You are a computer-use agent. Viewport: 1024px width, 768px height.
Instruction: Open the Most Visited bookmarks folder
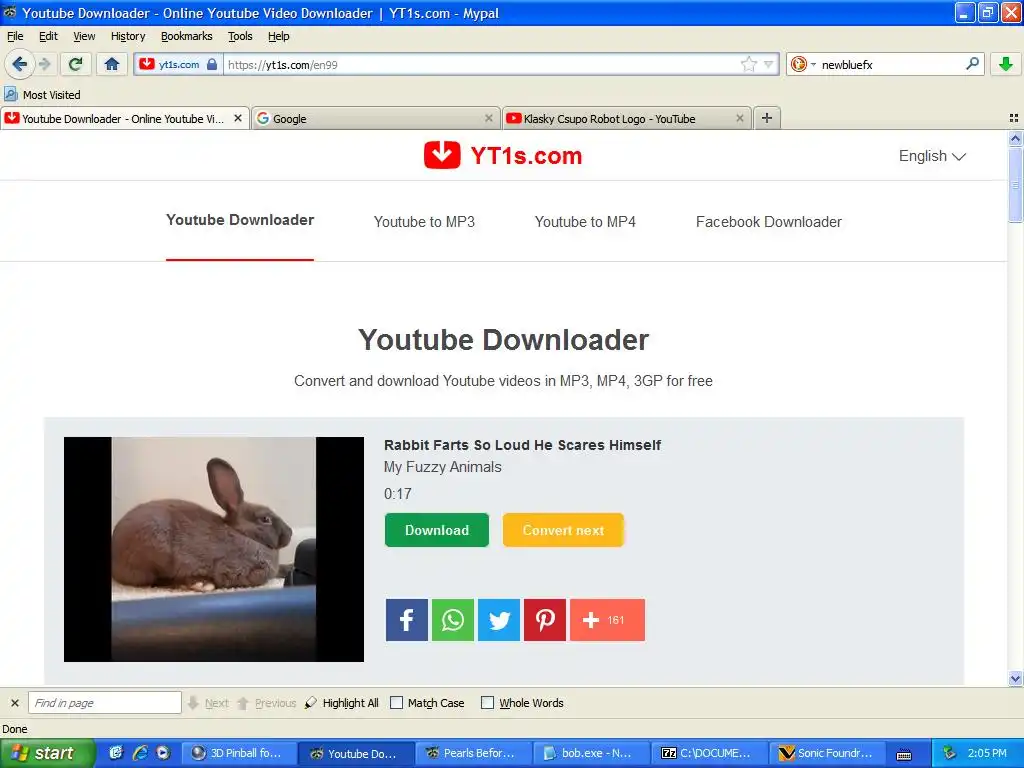(x=42, y=95)
